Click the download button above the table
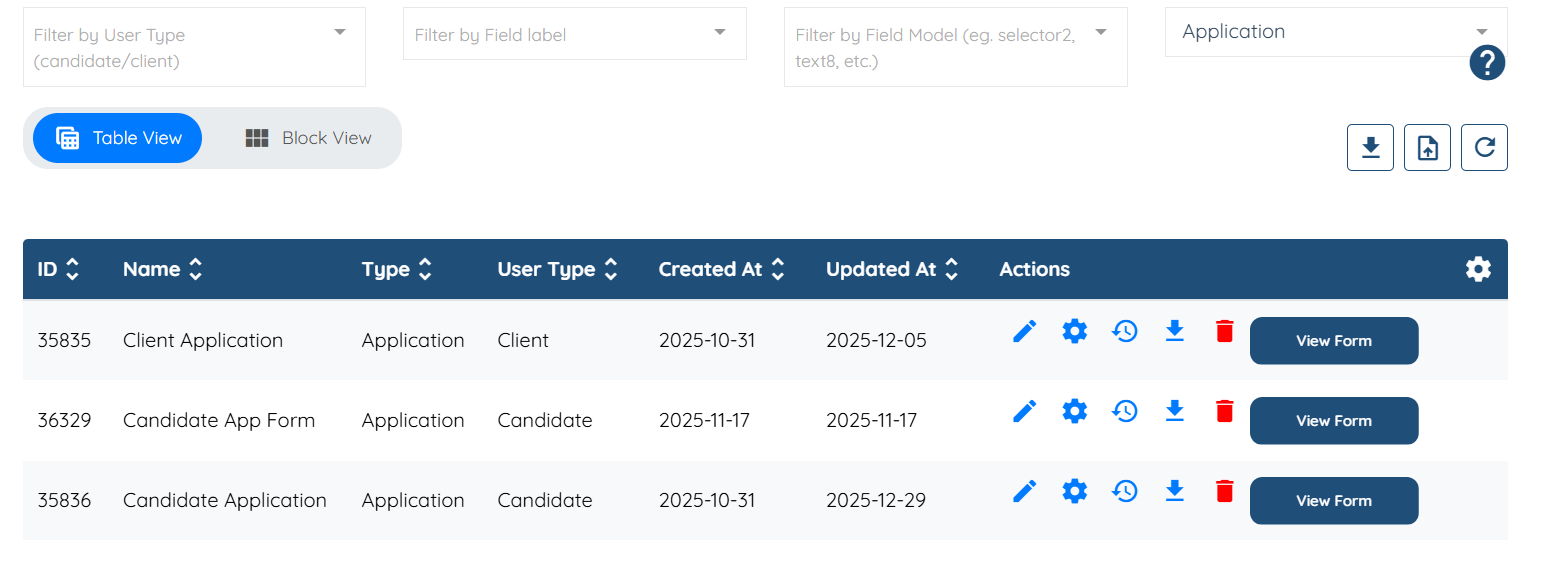The width and height of the screenshot is (1549, 562). tap(1370, 148)
